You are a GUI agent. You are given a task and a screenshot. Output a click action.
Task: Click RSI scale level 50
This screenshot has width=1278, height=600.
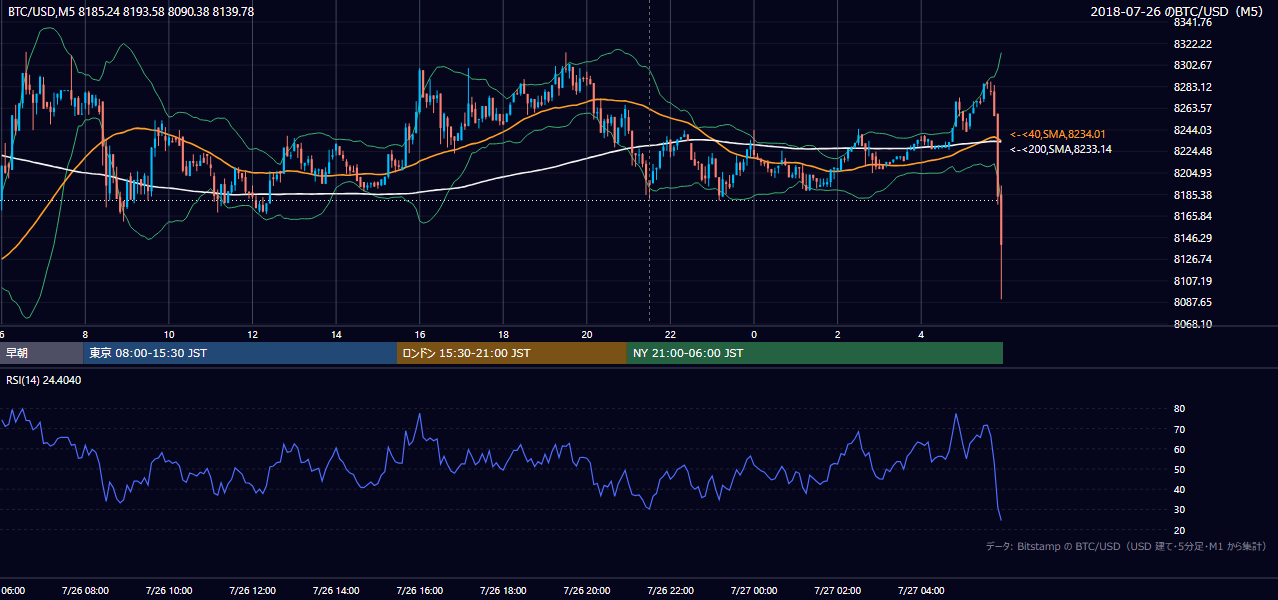[1179, 469]
